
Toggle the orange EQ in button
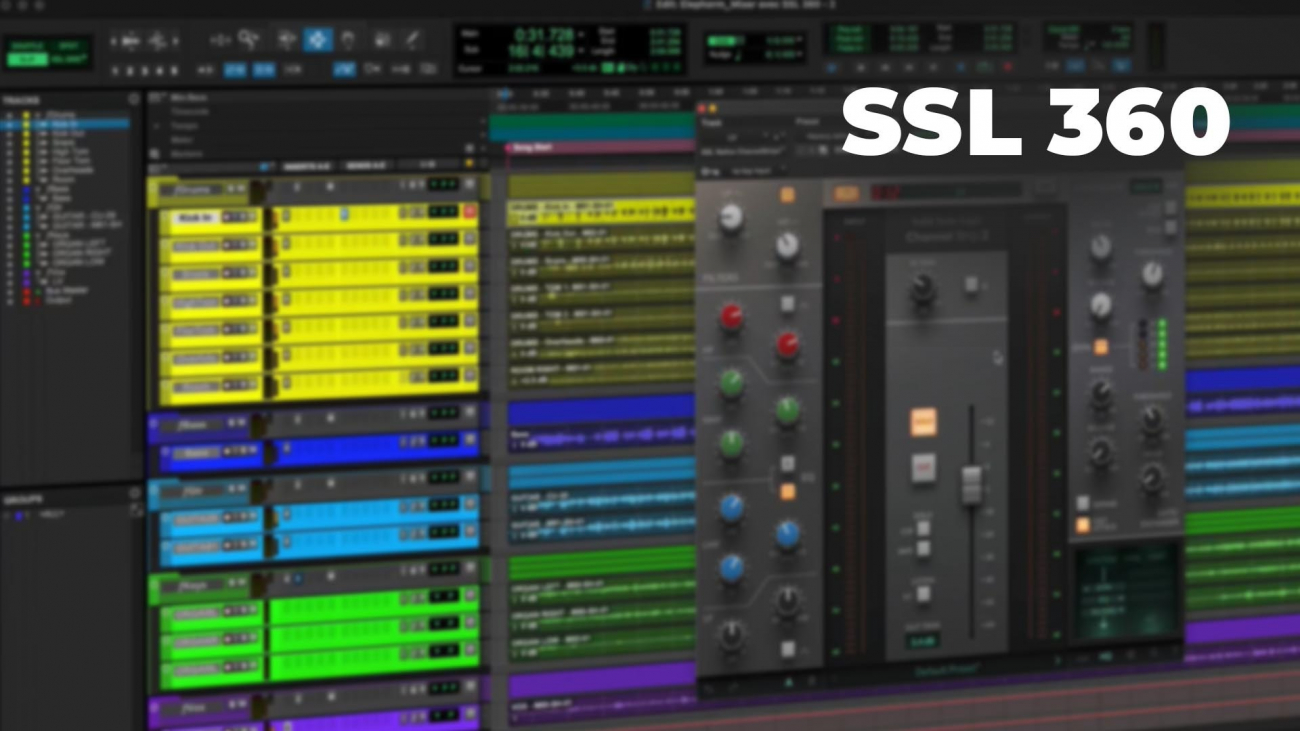pyautogui.click(x=788, y=492)
